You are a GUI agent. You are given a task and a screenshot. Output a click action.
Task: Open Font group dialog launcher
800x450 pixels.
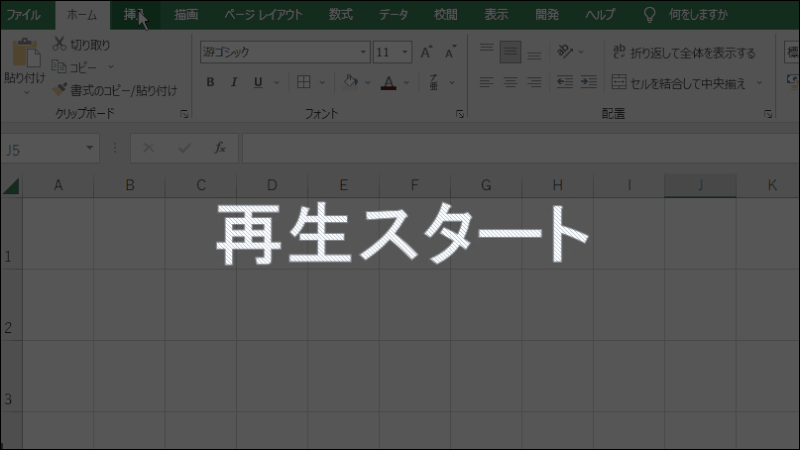[460, 114]
